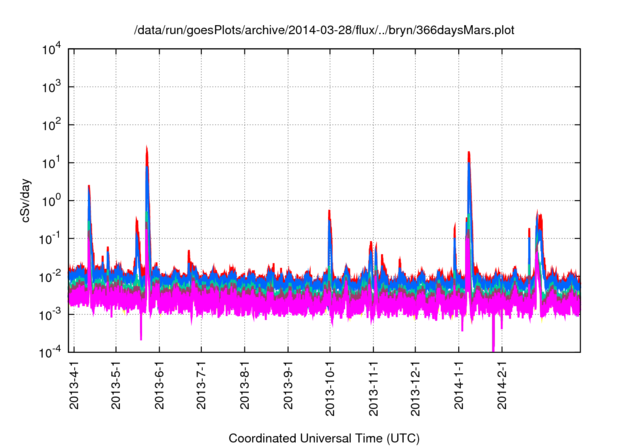Select the 2013-9-1 date tick label
The width and height of the screenshot is (640, 448).
(289, 384)
